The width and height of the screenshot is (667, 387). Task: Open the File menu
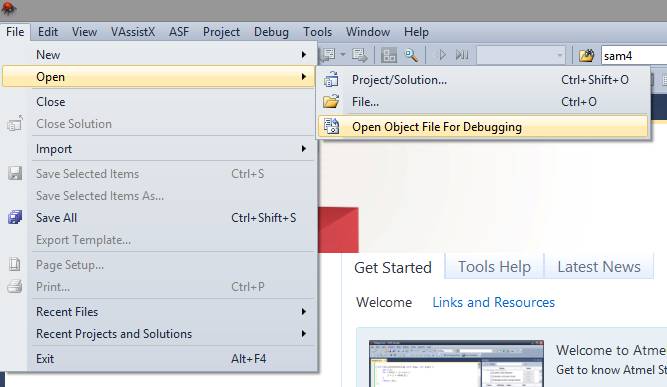pos(15,32)
